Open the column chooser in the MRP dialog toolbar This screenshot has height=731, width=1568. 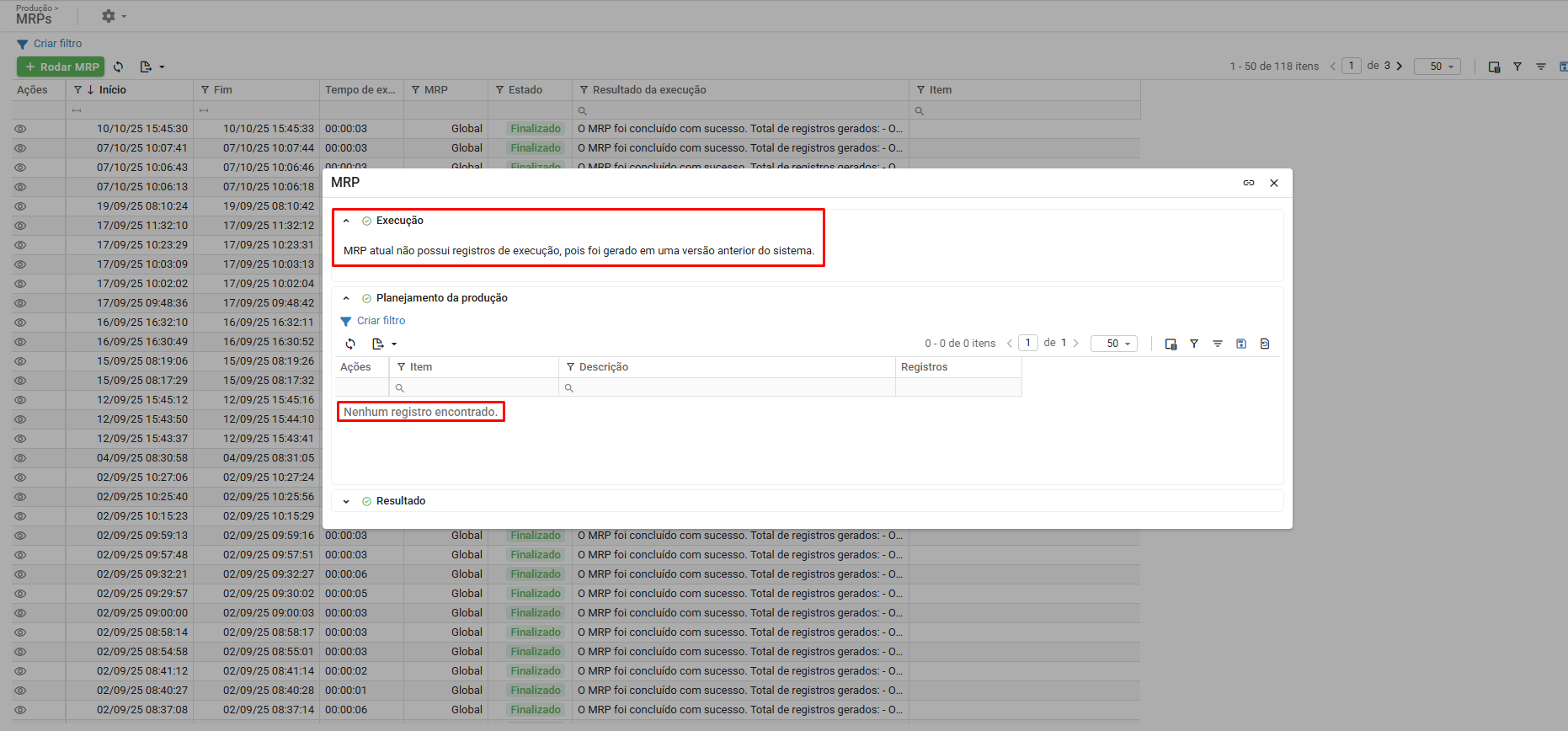[x=1171, y=344]
